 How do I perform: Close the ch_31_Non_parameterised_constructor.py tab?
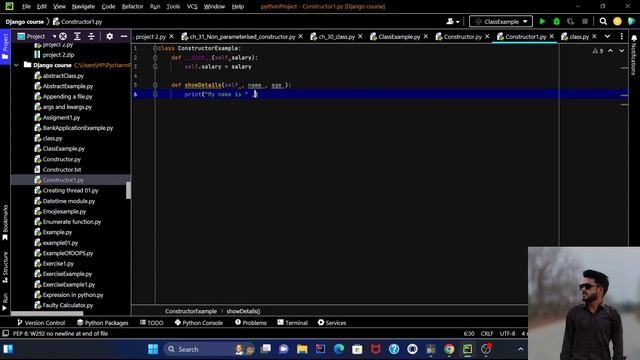(300, 36)
